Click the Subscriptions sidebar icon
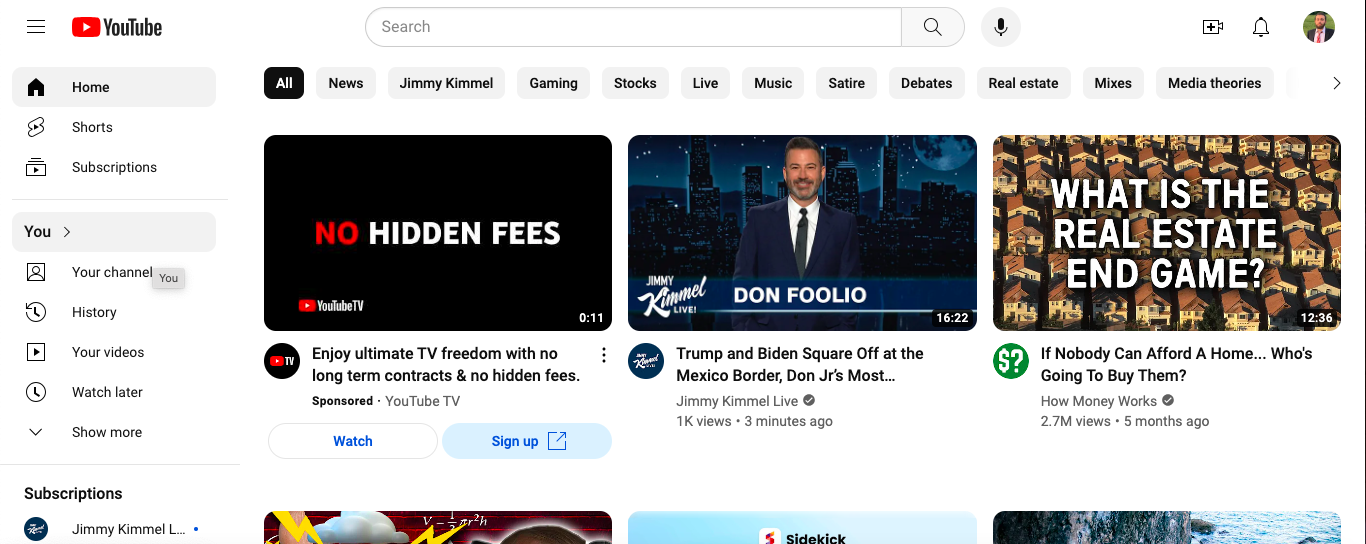Image resolution: width=1366 pixels, height=544 pixels. (x=36, y=167)
